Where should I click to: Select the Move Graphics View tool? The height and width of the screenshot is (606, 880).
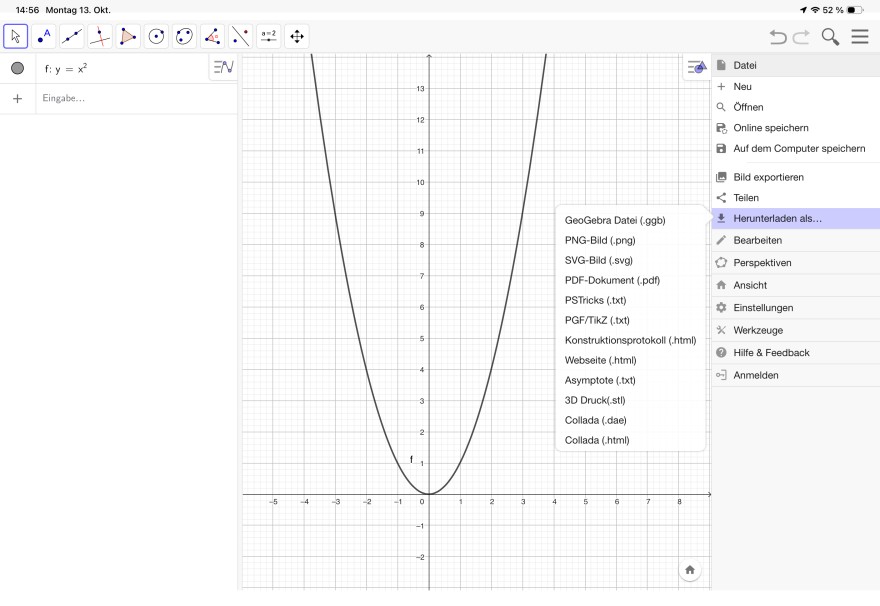click(297, 37)
